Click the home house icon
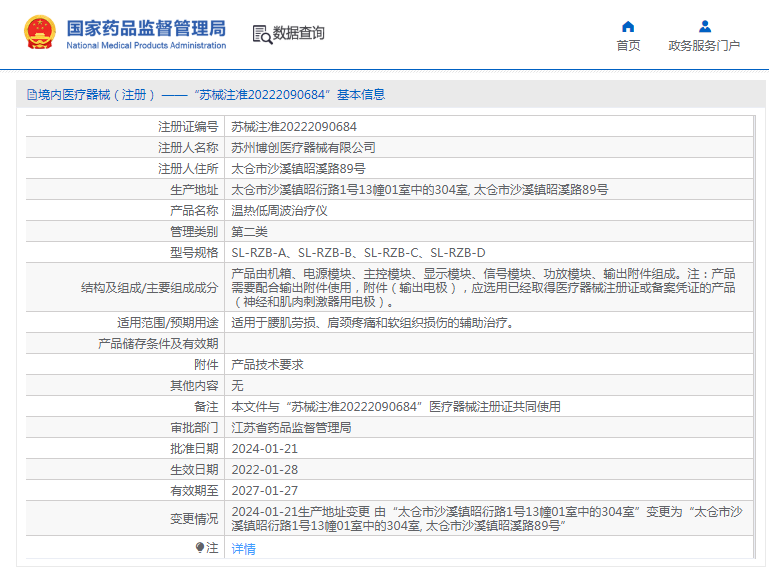The image size is (769, 575). [x=628, y=26]
